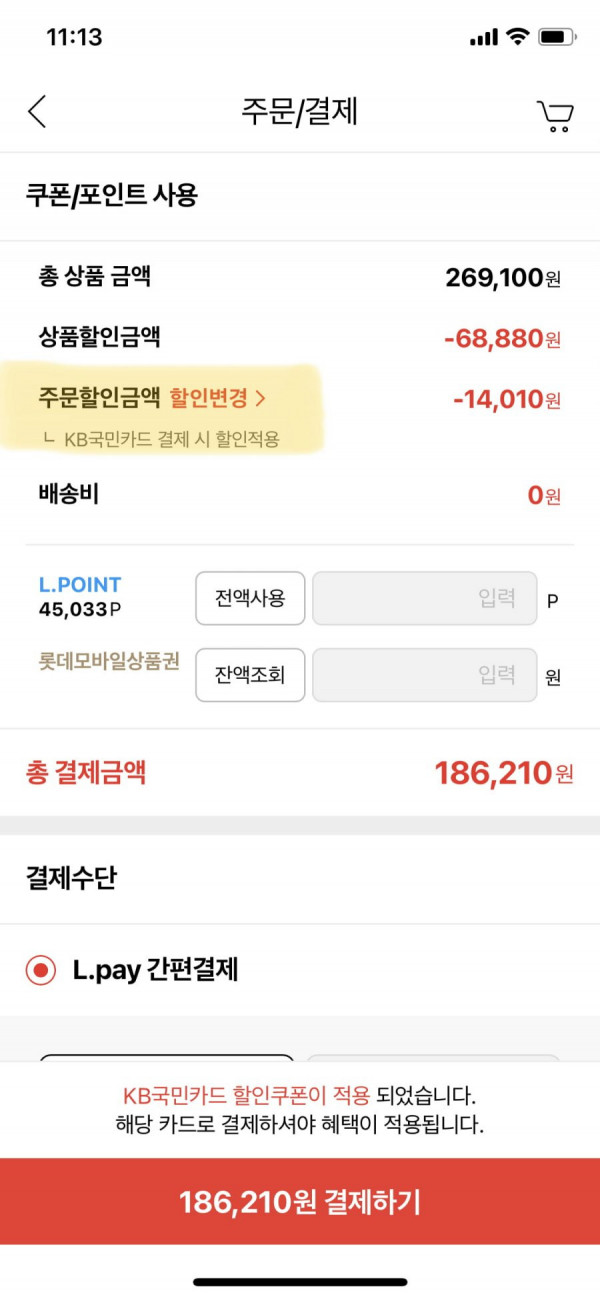Tap the 총 결제금액 186,210원 amount
This screenshot has width=600, height=1299.
(x=504, y=772)
